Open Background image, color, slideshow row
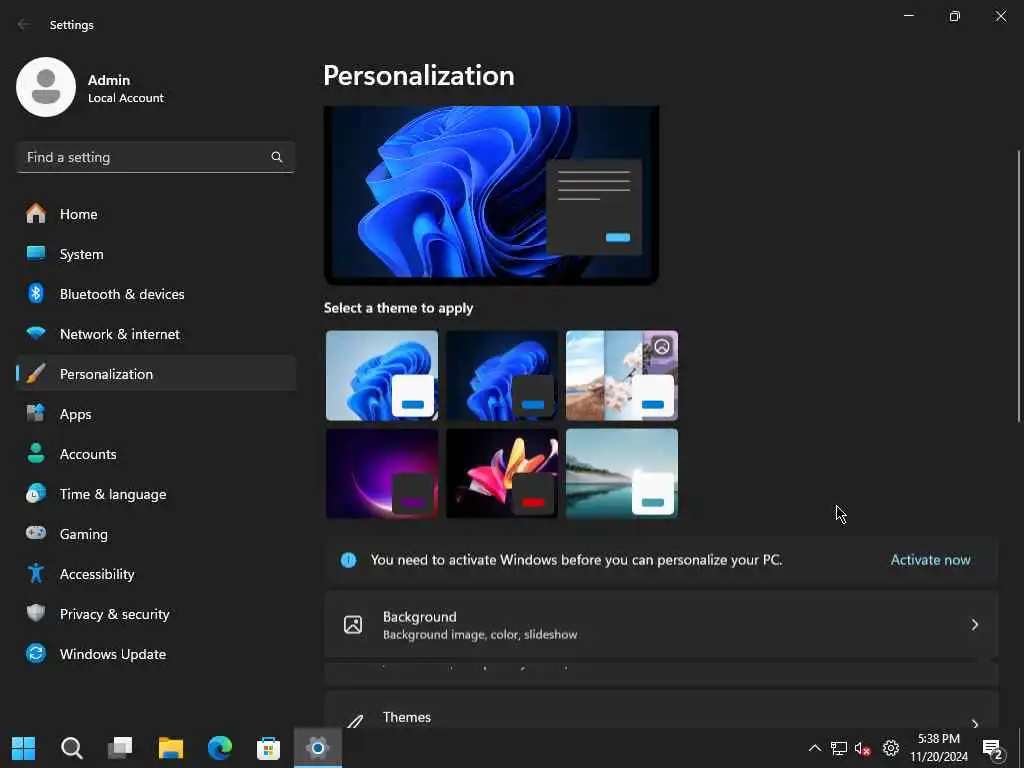 (661, 624)
